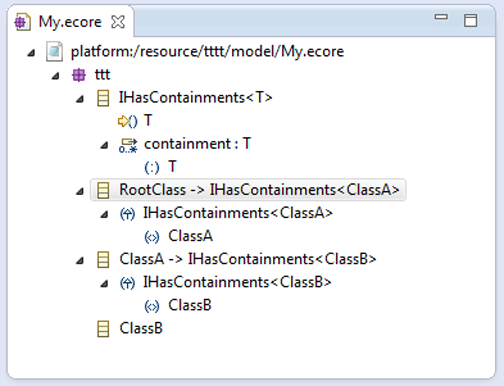Click the My.ecore file icon in the tab
Image resolution: width=504 pixels, height=386 pixels.
pos(22,22)
